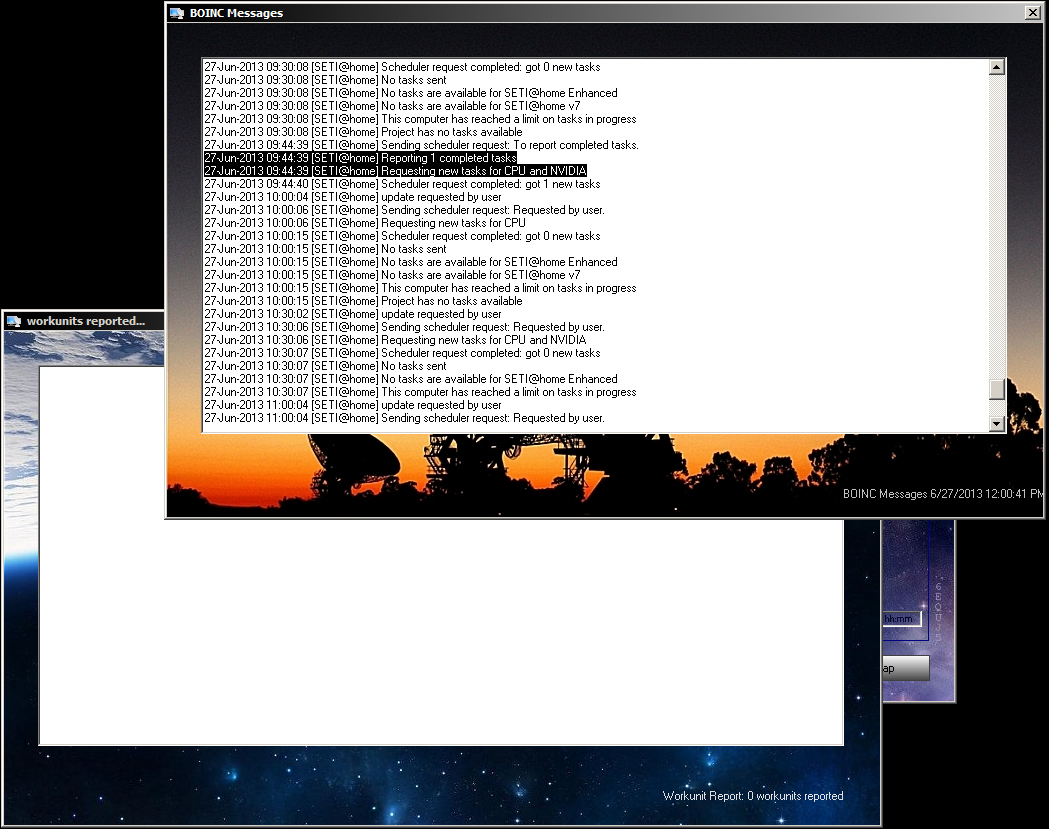Click the message log scrollbar up arrow
This screenshot has height=829, width=1049.
pyautogui.click(x=997, y=67)
